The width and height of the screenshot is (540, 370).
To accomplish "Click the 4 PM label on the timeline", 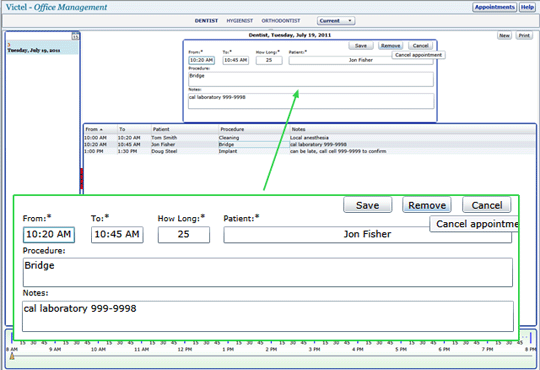I will coord(358,349).
